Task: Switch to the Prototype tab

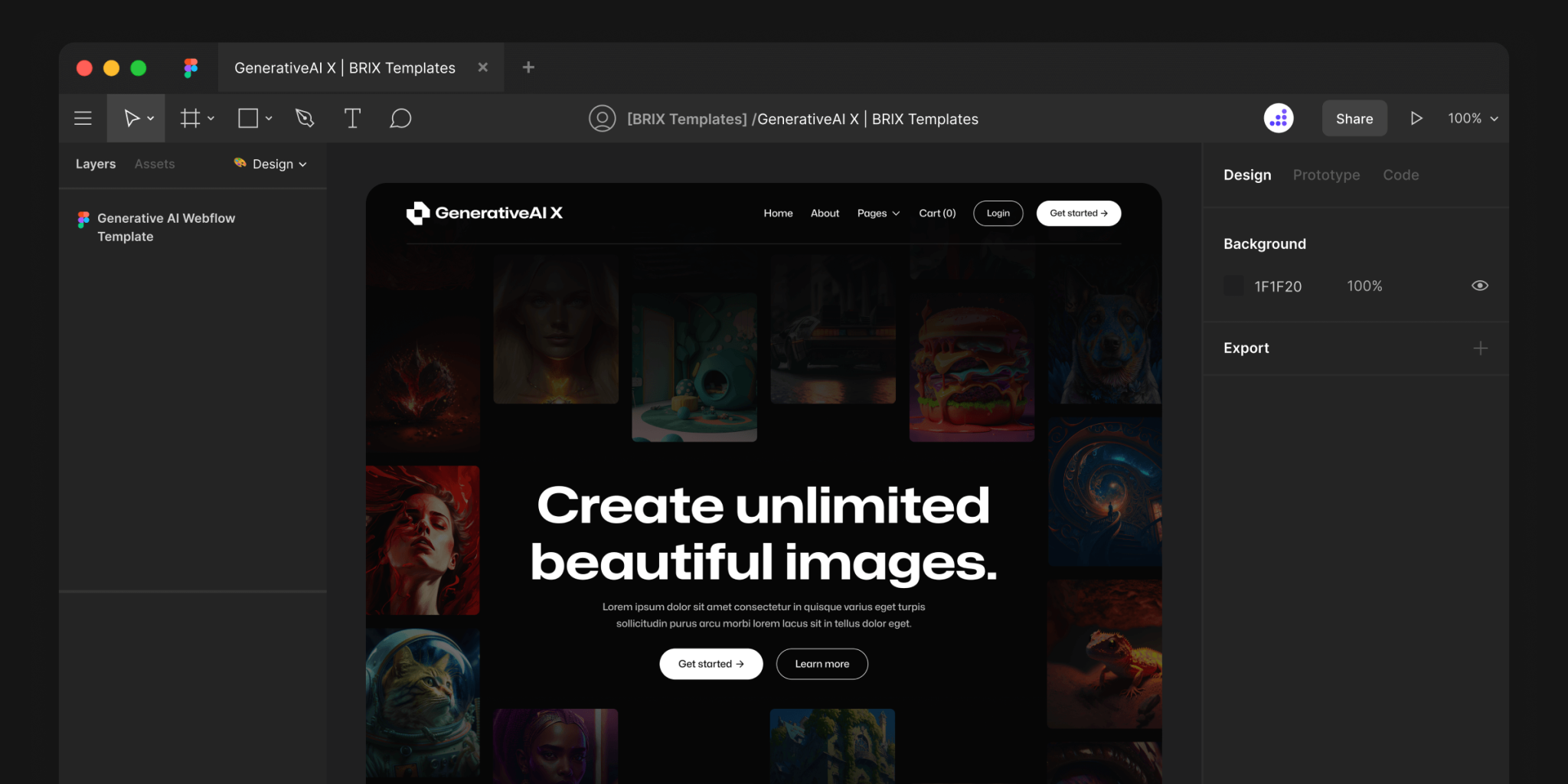Action: [1326, 175]
